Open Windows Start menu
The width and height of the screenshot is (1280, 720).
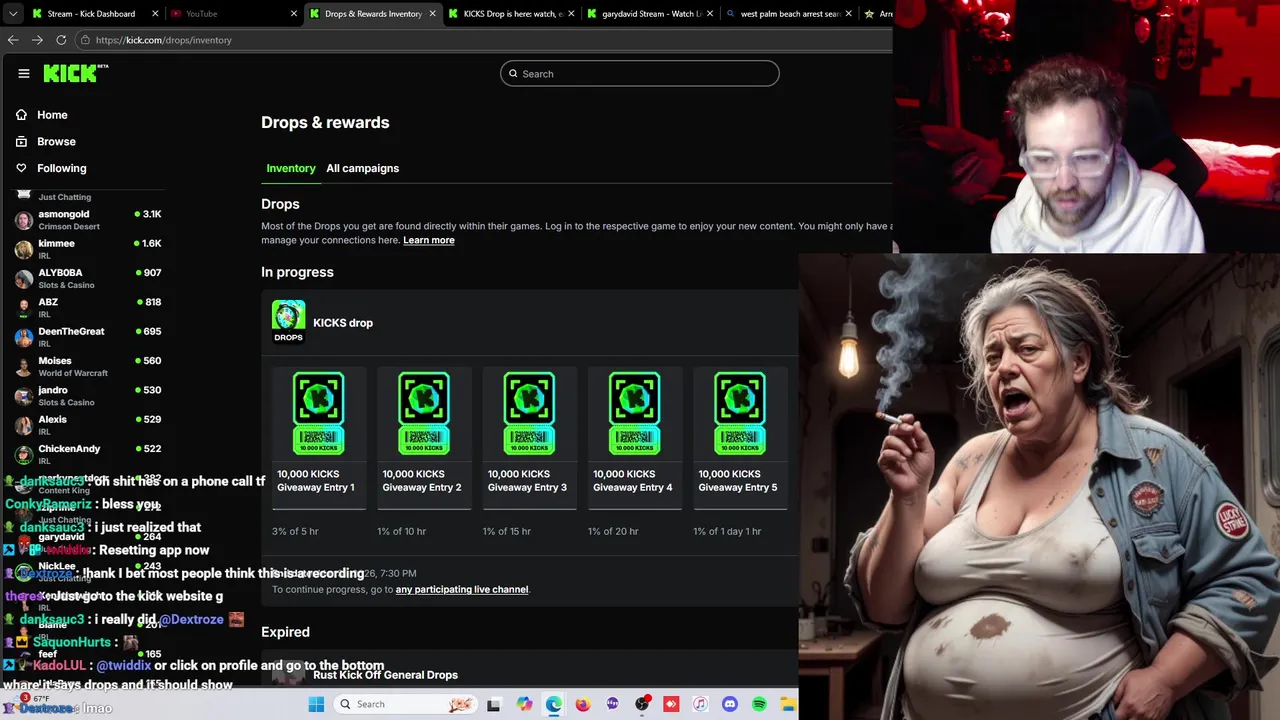pos(316,704)
